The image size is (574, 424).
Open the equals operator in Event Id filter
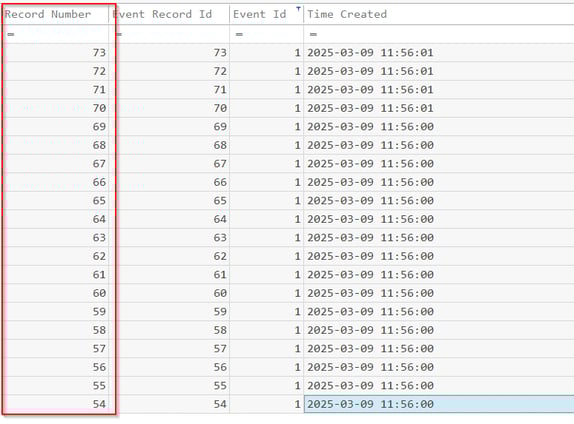pyautogui.click(x=239, y=34)
